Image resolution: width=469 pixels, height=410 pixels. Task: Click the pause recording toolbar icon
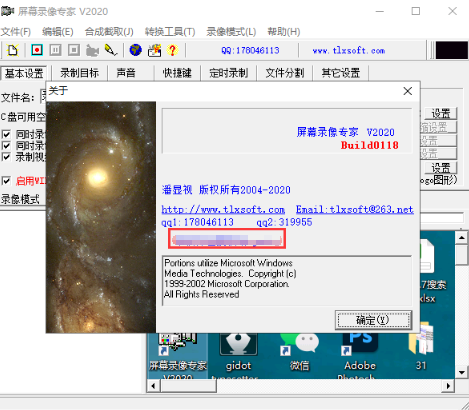pyautogui.click(x=55, y=50)
